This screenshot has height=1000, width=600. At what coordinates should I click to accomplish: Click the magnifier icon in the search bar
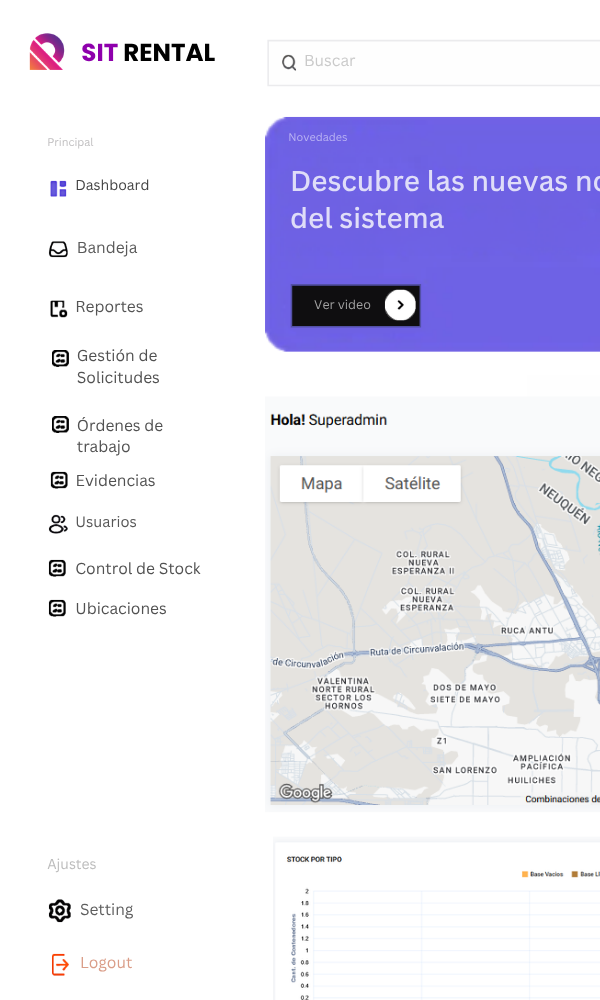click(x=288, y=62)
